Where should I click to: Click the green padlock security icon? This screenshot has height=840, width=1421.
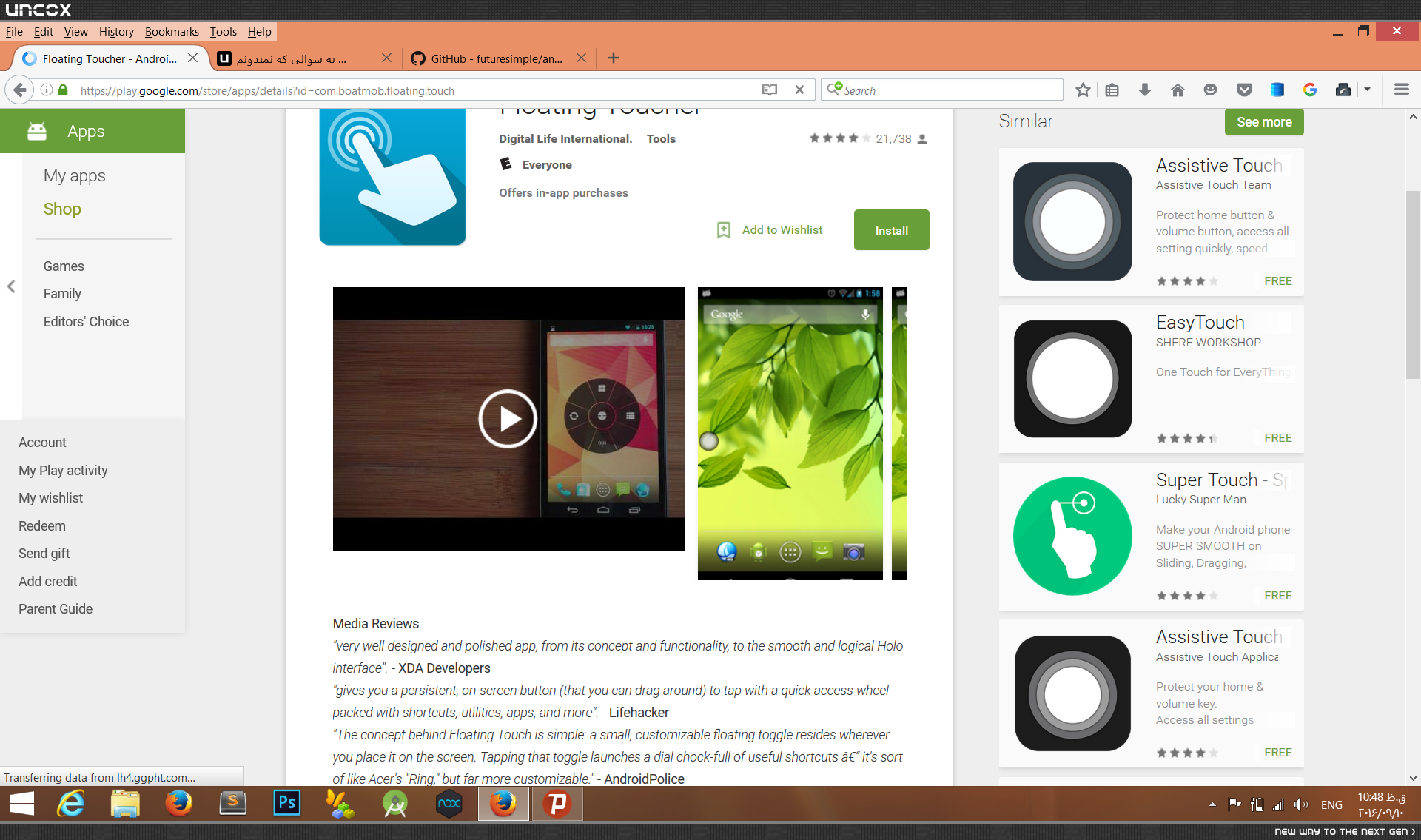pos(63,90)
